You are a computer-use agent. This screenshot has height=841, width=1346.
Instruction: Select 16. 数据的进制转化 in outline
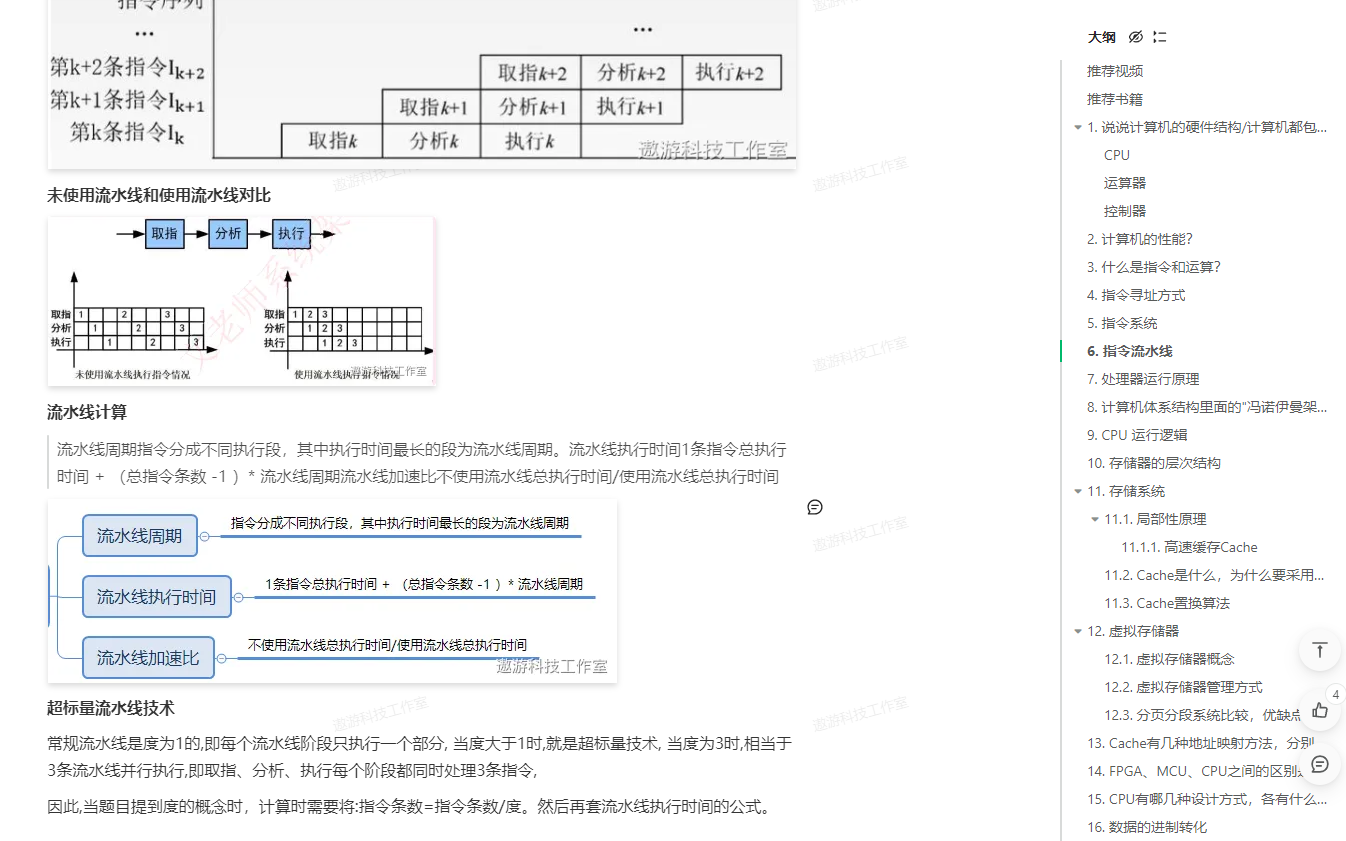point(1147,827)
